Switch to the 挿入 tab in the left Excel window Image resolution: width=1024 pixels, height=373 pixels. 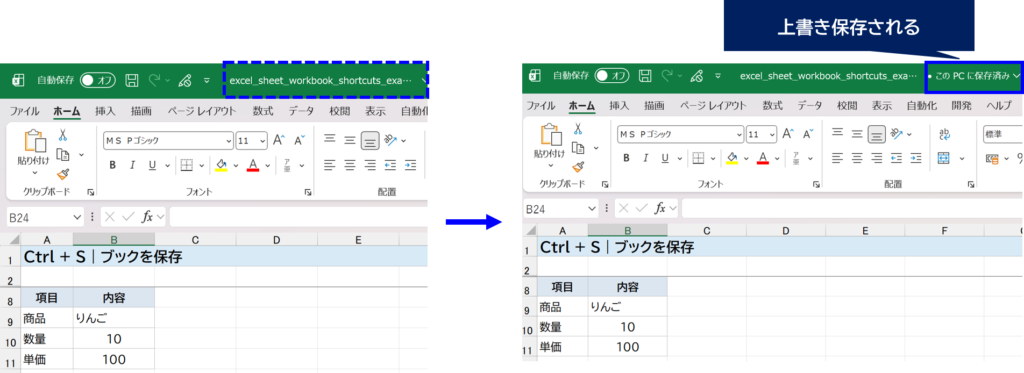pos(105,111)
